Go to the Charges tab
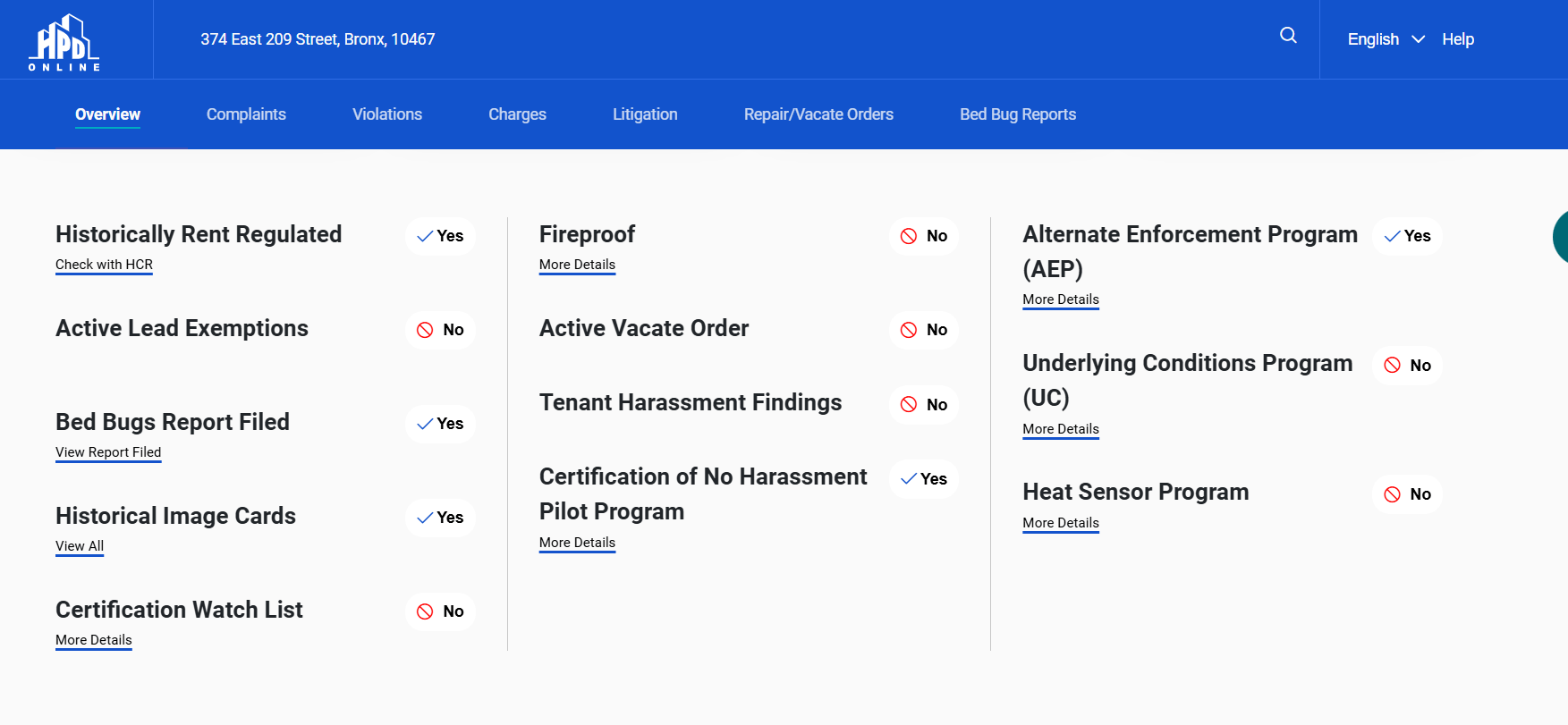 [x=517, y=114]
